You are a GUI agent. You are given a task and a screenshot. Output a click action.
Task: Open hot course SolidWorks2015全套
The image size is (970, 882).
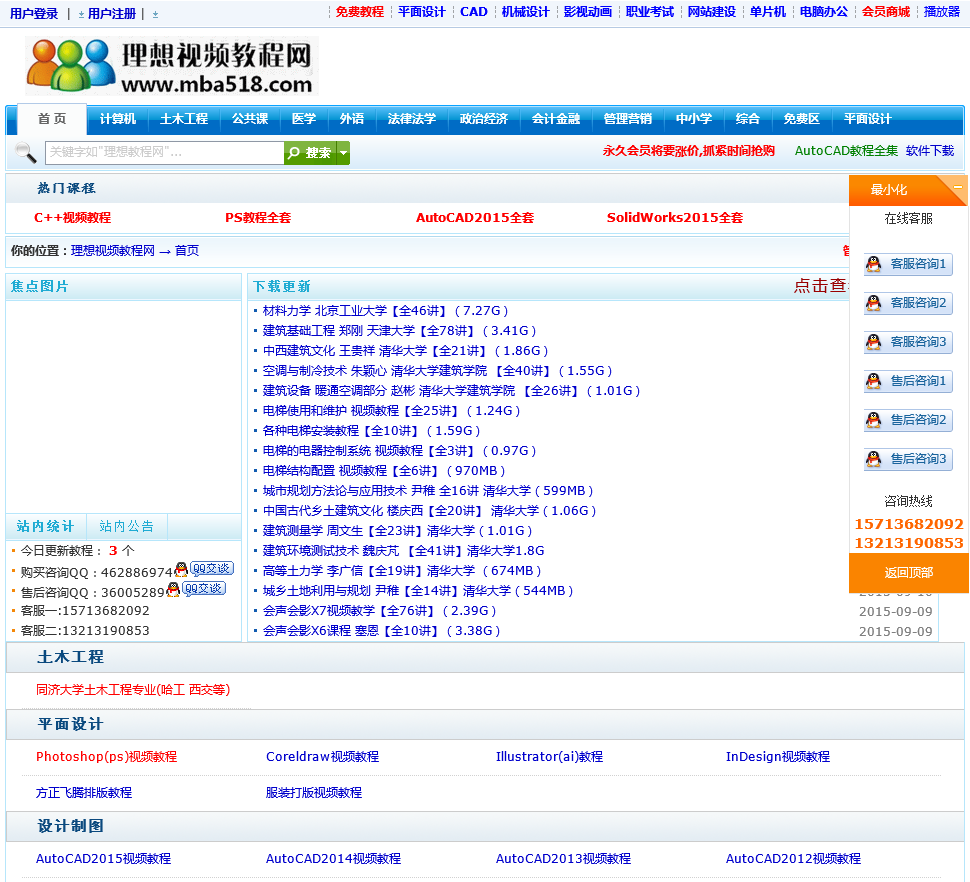675,218
